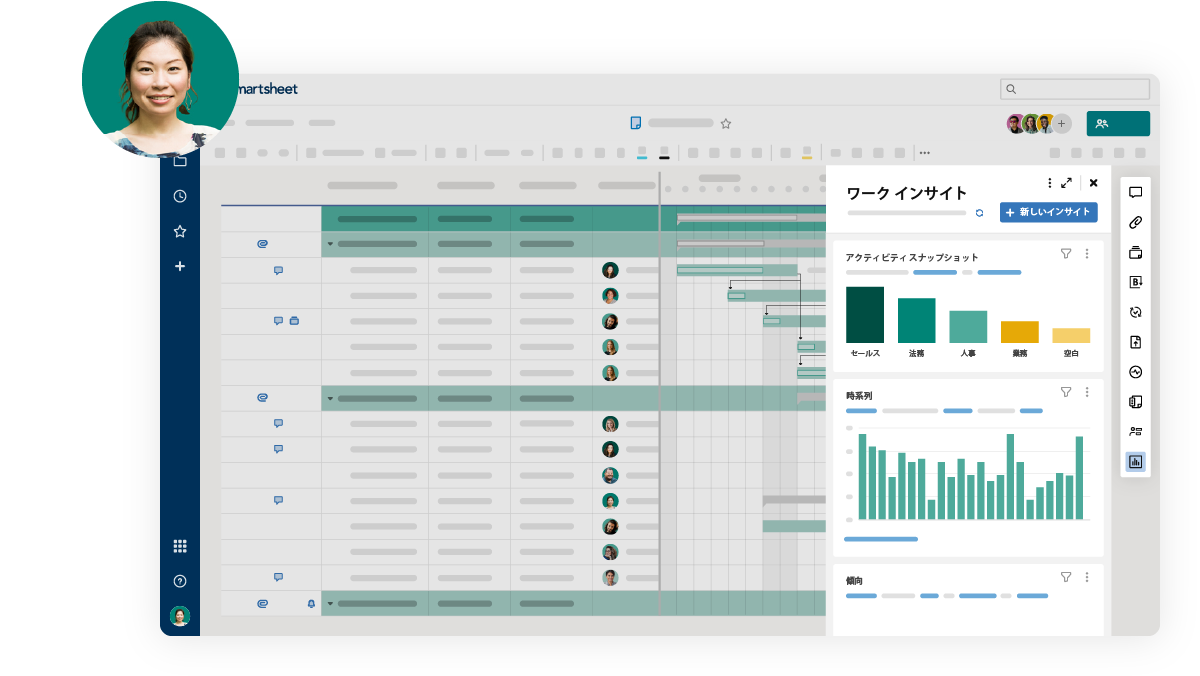Toggle favorite star next to sheet title
The width and height of the screenshot is (1200, 676).
(x=726, y=123)
